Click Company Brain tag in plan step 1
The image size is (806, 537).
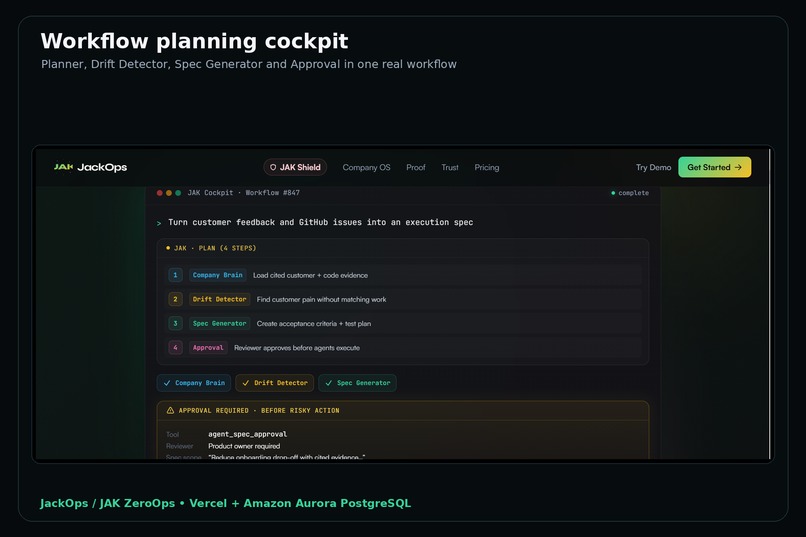tap(217, 275)
